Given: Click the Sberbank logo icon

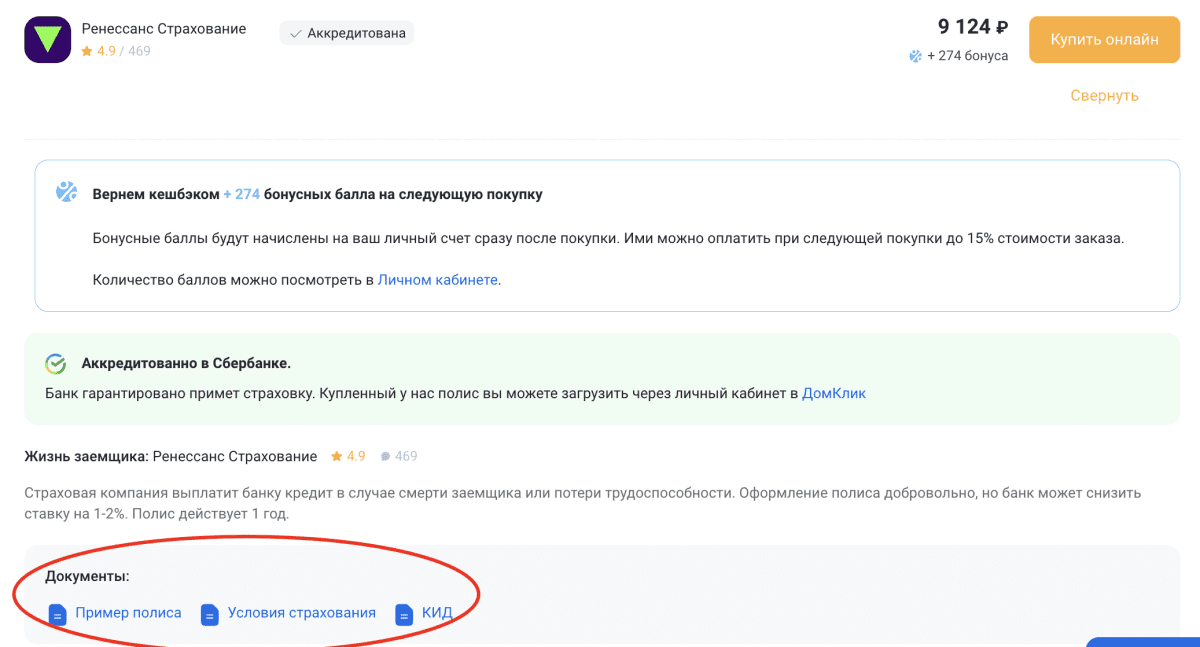Looking at the screenshot, I should pos(56,364).
